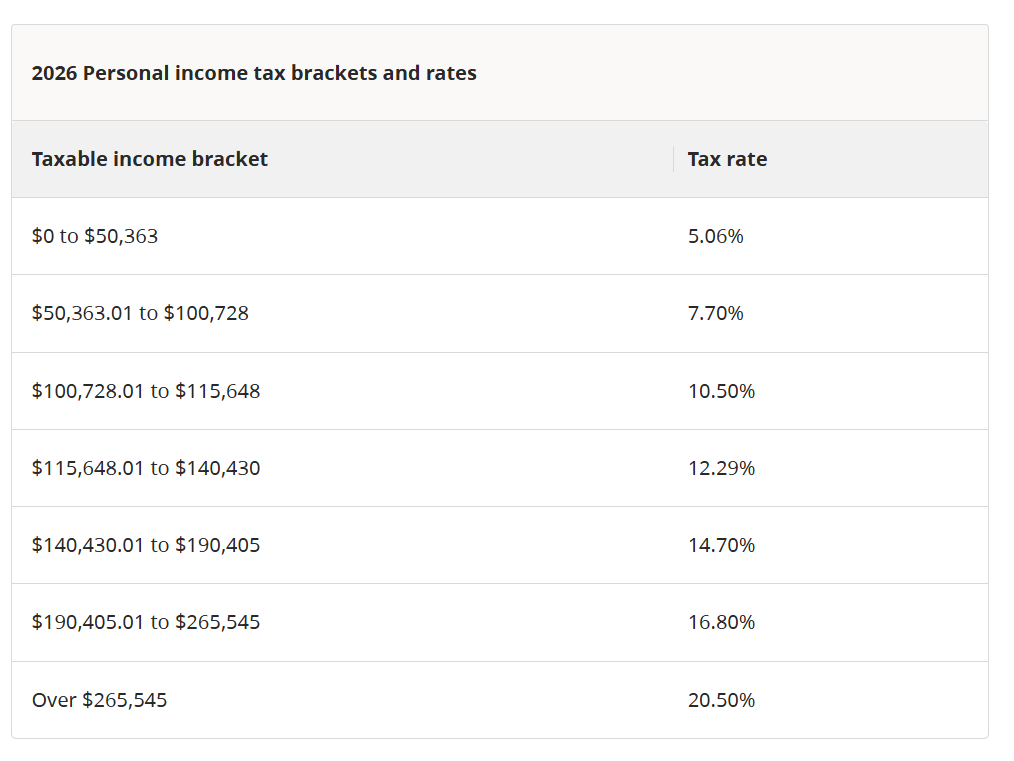Image resolution: width=1014 pixels, height=761 pixels.
Task: Select the "$100,728.01 to $115,648" bracket
Action: point(146,391)
